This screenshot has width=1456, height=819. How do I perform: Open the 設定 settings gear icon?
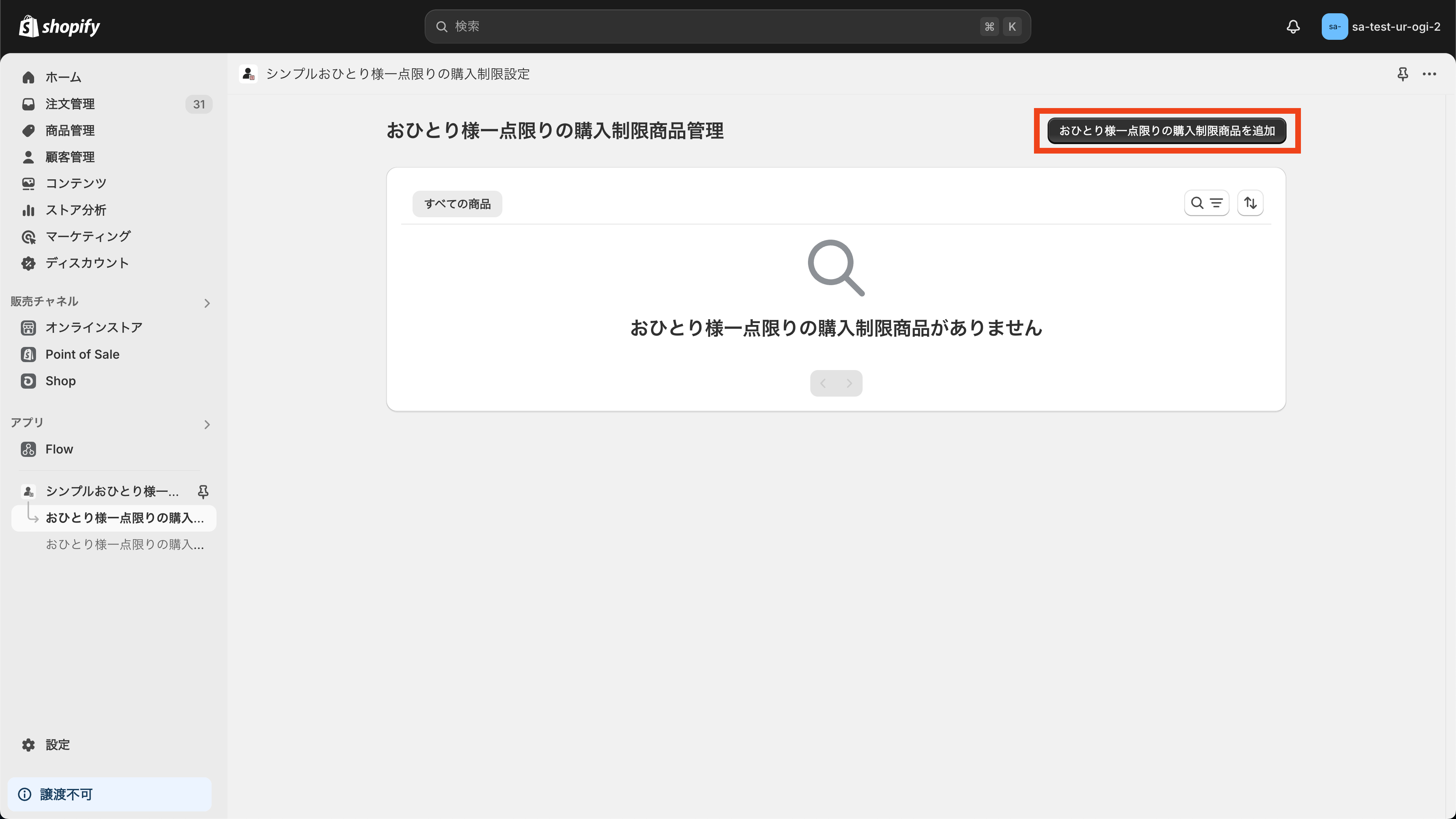pos(28,745)
